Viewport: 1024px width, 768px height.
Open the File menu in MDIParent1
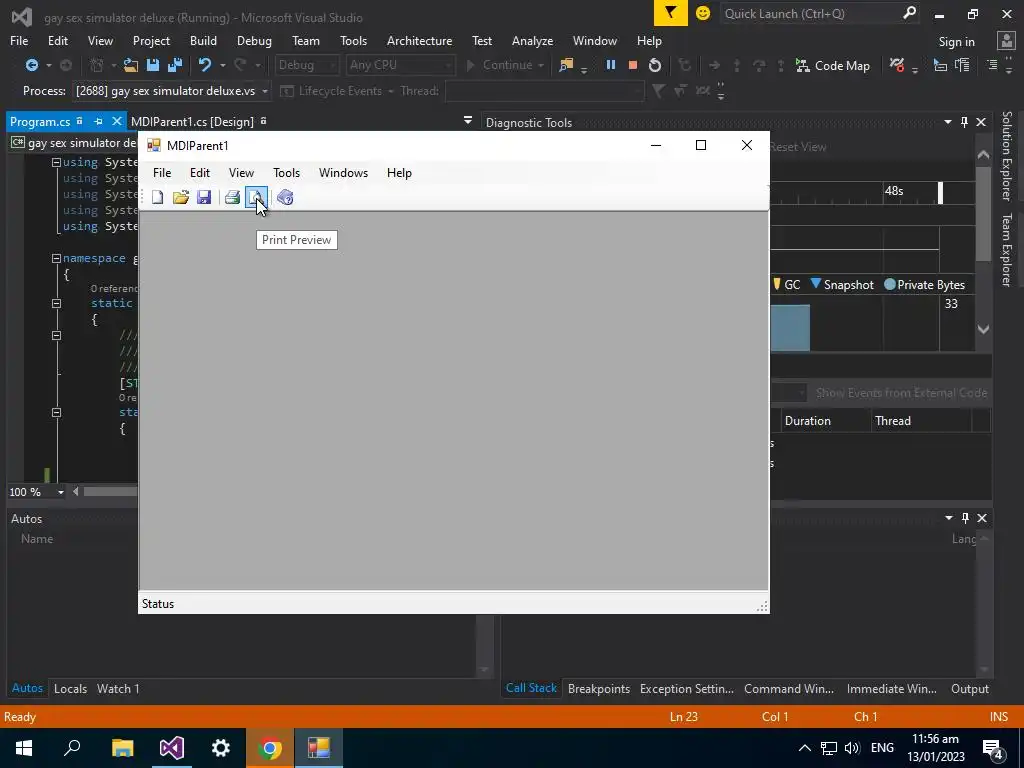pos(162,173)
